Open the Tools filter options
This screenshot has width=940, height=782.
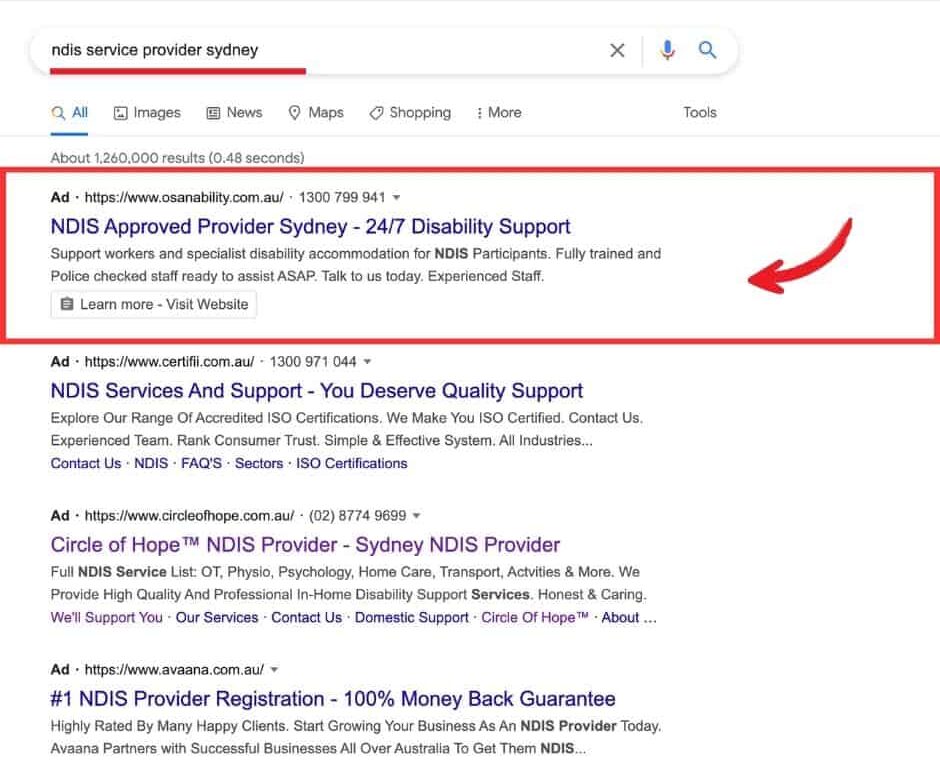tap(700, 113)
